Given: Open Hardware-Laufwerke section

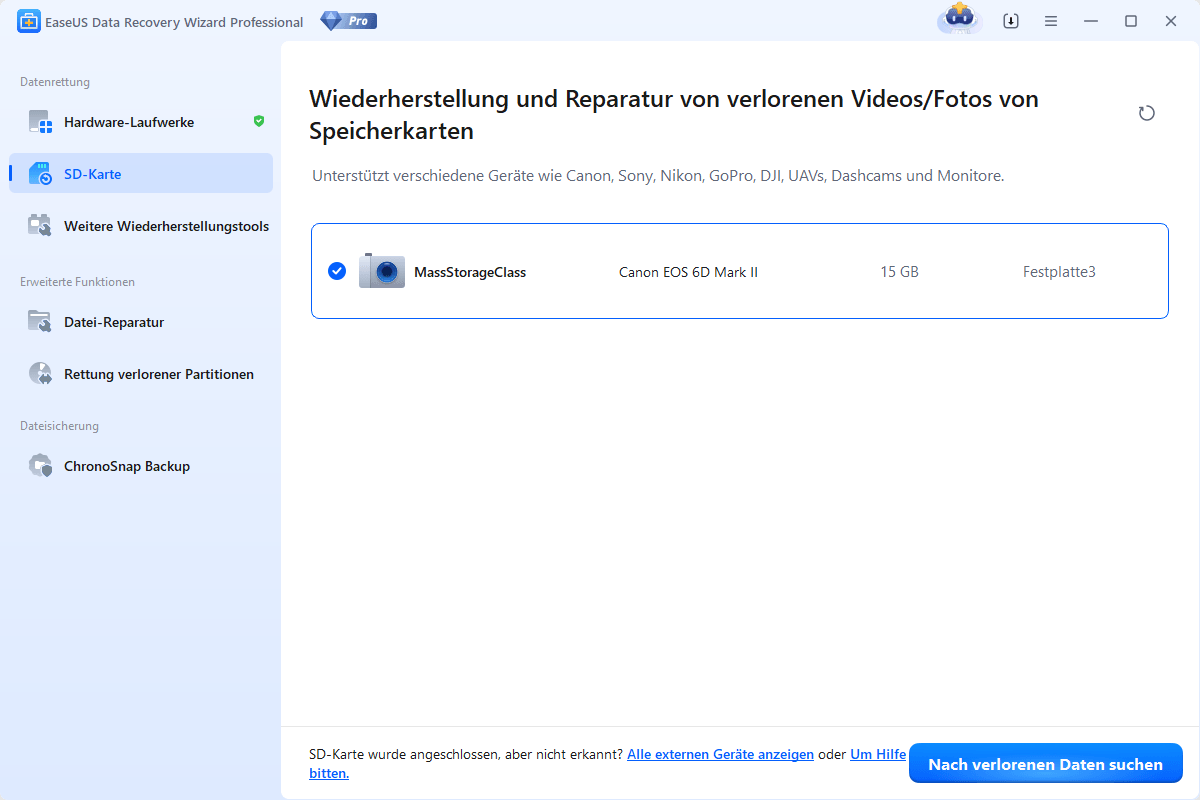Looking at the screenshot, I should [x=141, y=122].
